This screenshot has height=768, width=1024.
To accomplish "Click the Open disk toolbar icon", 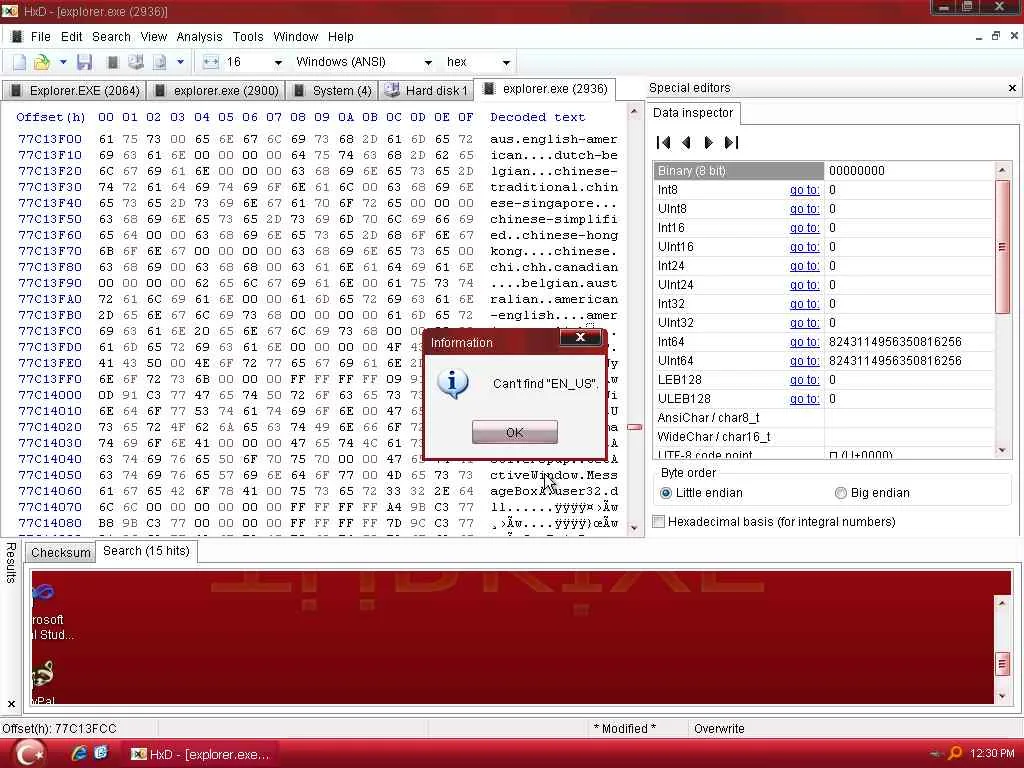I will click(x=136, y=62).
